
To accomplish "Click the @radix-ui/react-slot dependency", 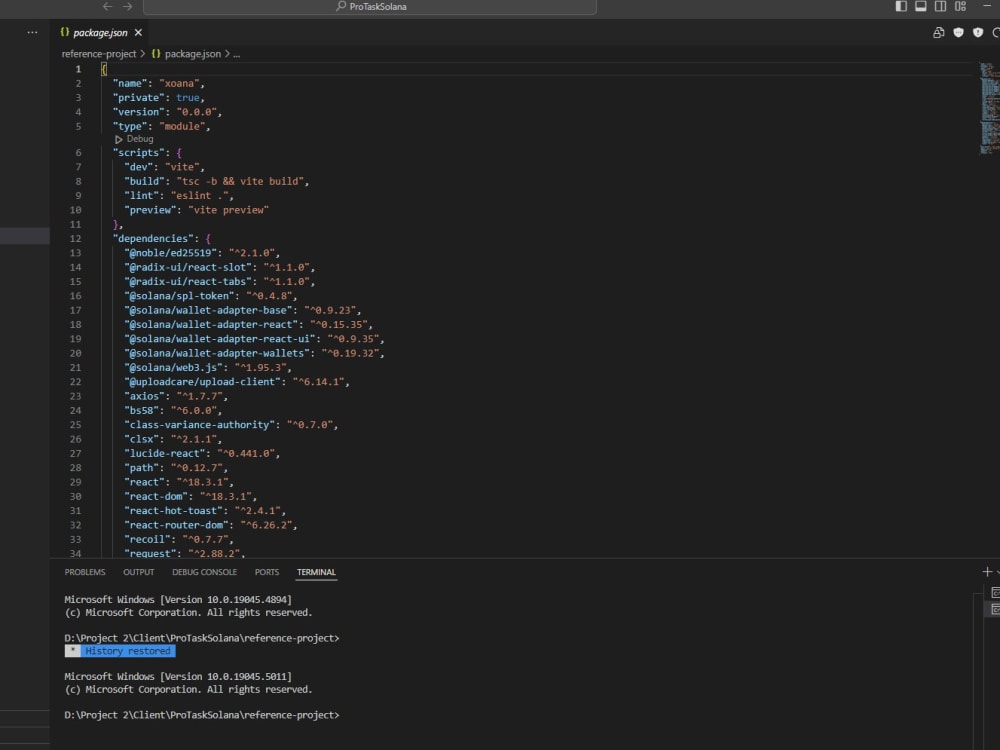I will pyautogui.click(x=219, y=267).
